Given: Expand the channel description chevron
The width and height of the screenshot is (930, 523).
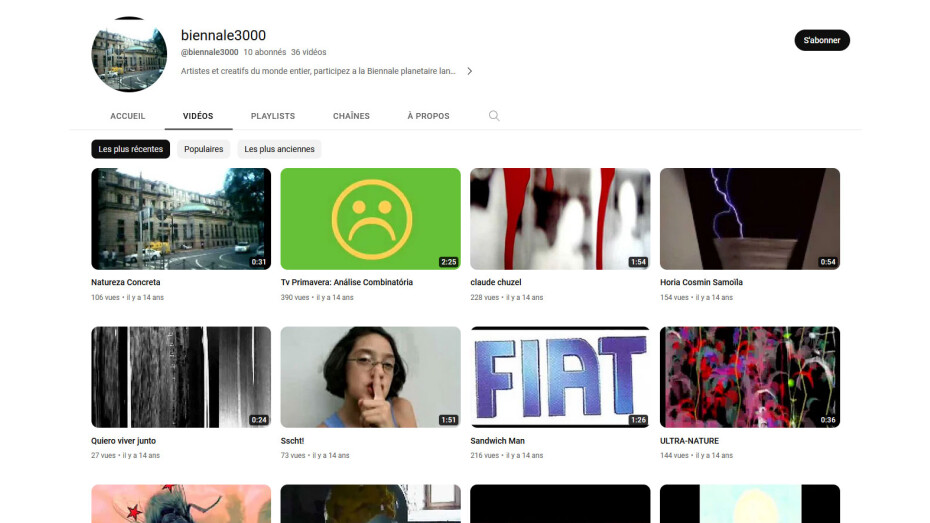Looking at the screenshot, I should (469, 71).
